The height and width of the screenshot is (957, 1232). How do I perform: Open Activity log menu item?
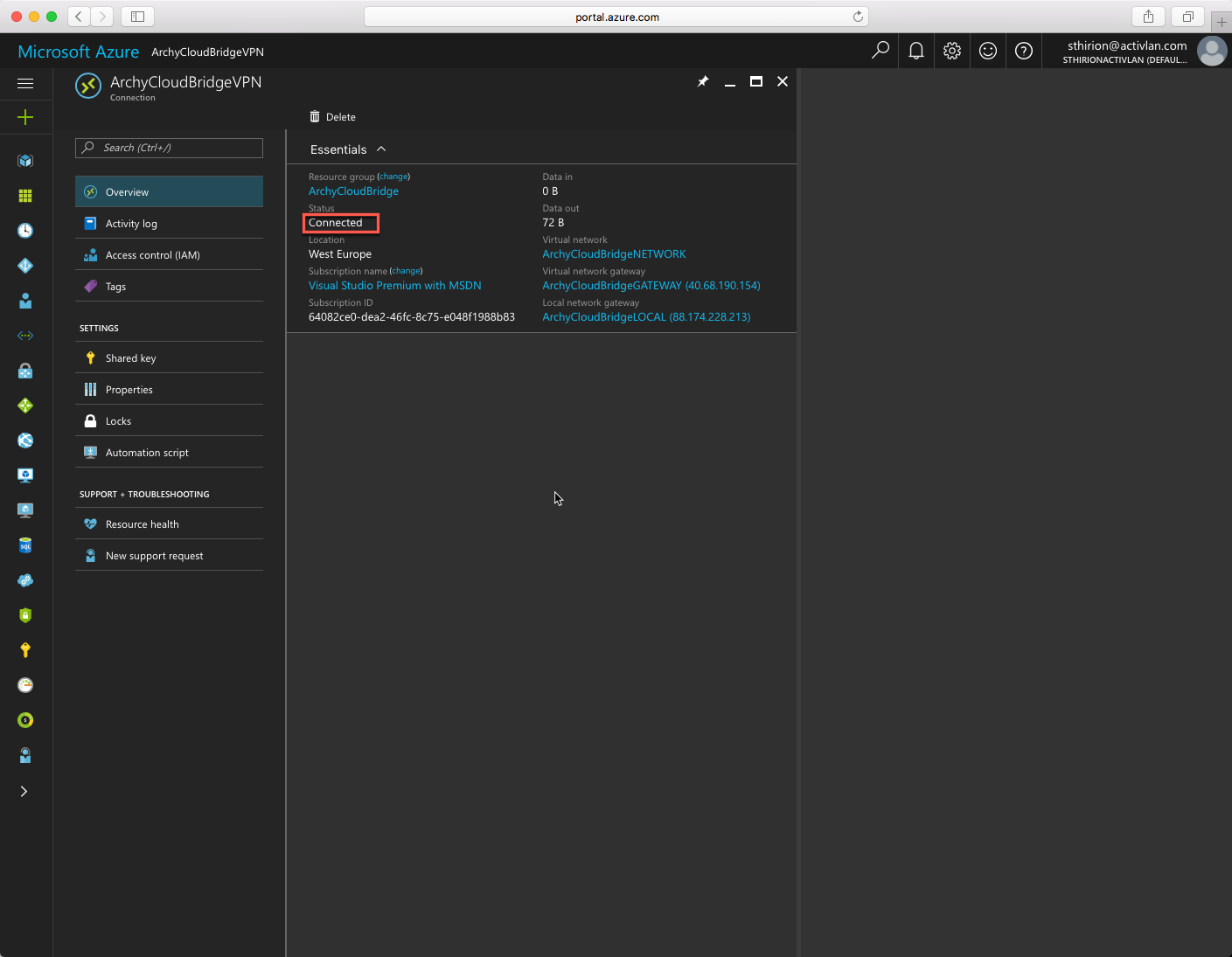tap(170, 223)
